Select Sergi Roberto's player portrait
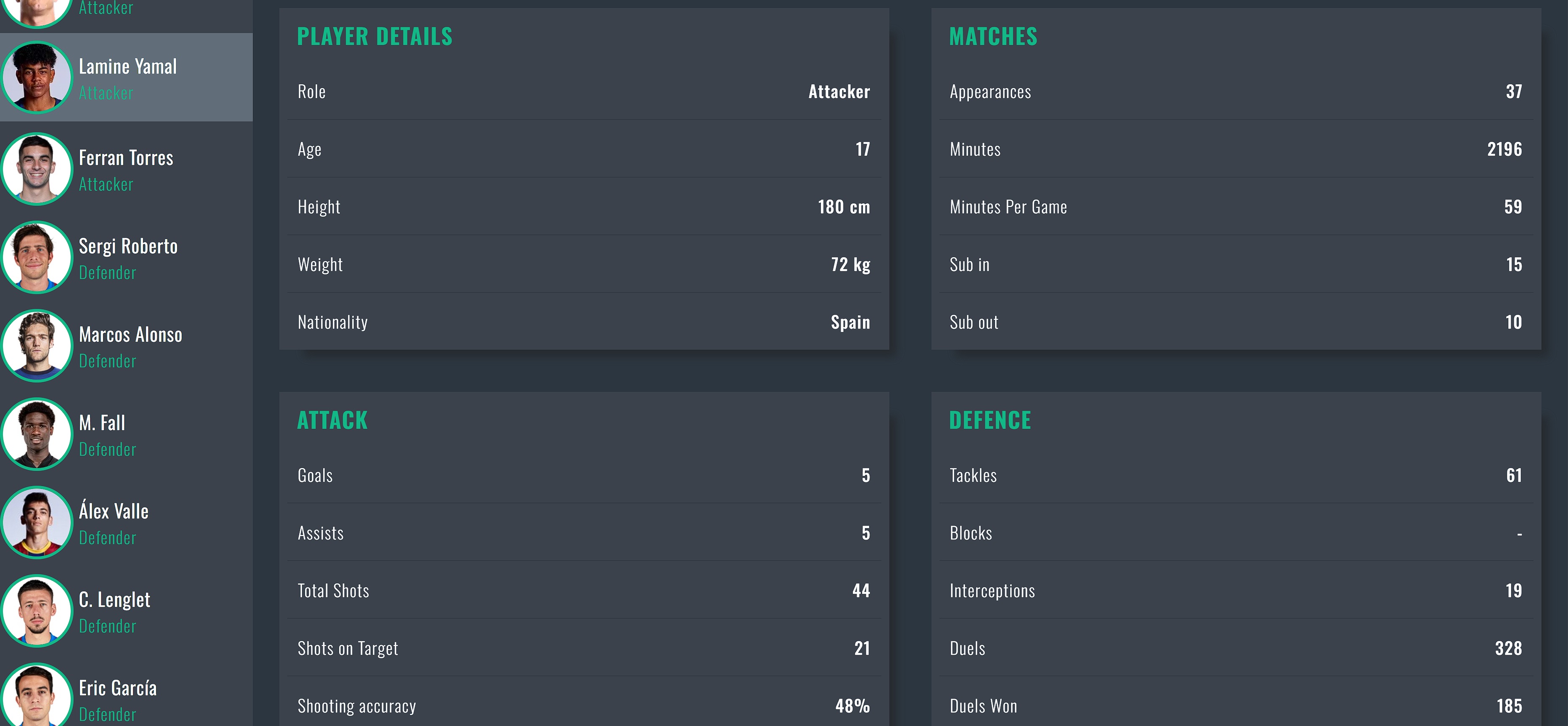1568x726 pixels. (x=37, y=257)
